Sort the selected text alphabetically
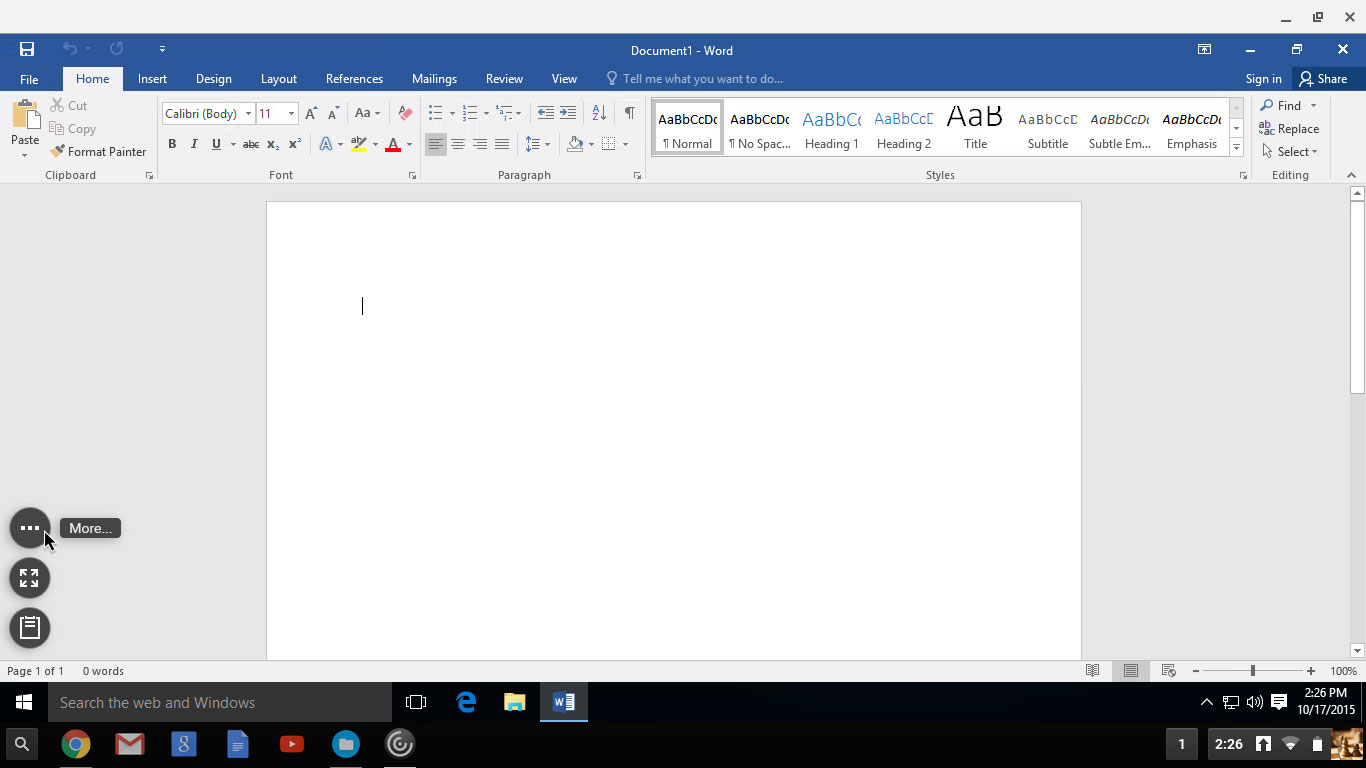1366x768 pixels. [599, 113]
